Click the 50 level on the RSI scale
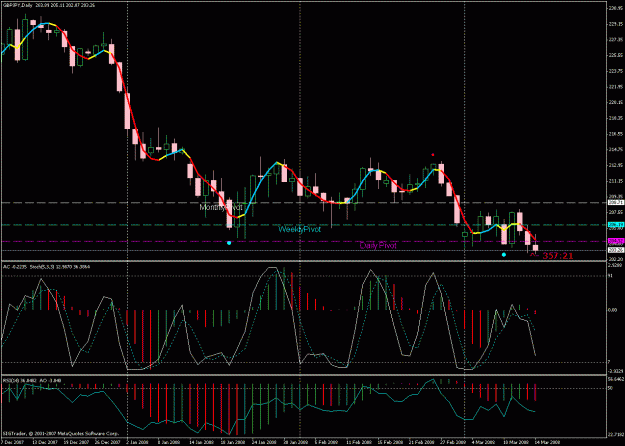Image resolution: width=625 pixels, height=446 pixels. tap(610, 388)
